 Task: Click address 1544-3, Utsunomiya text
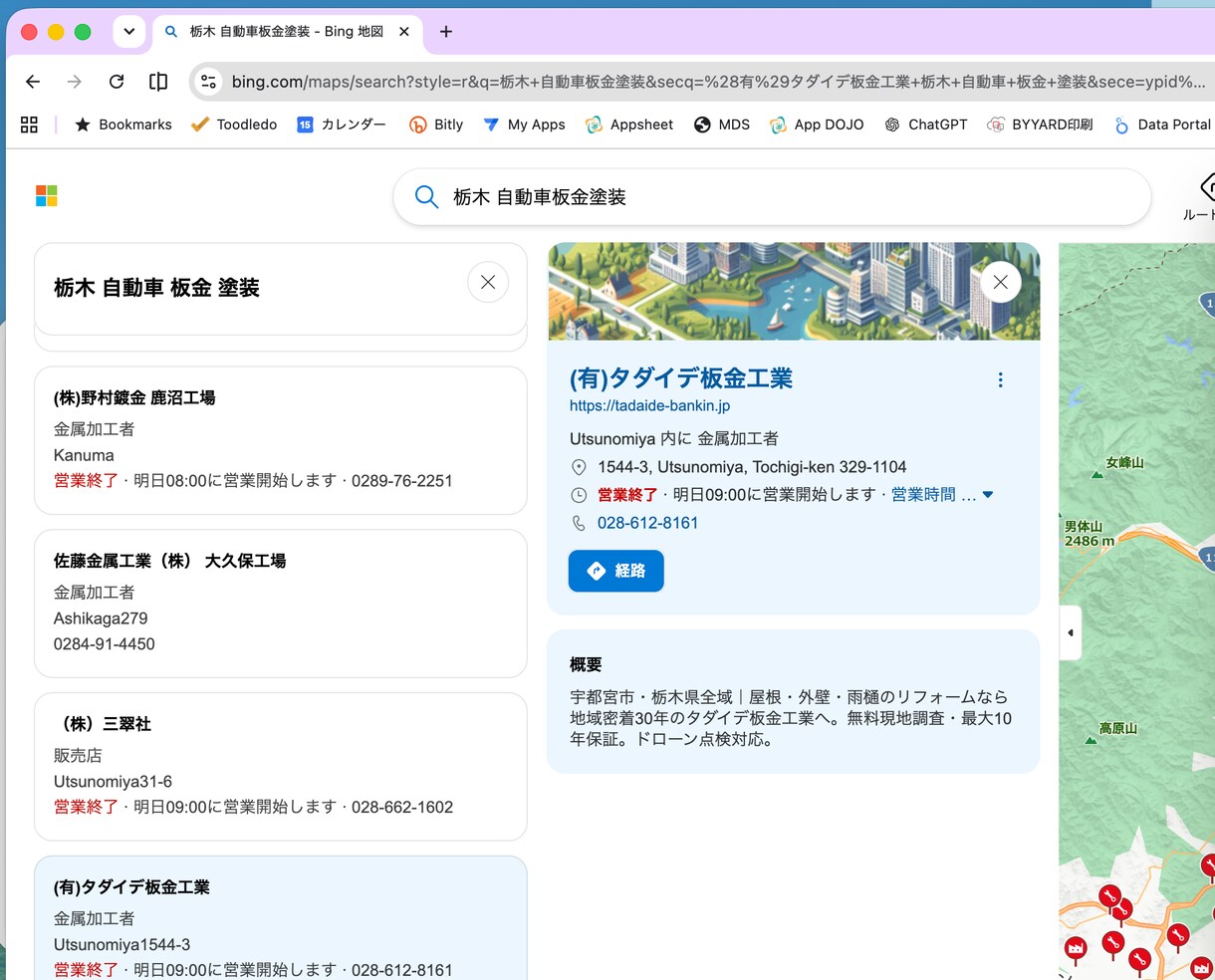(x=752, y=467)
